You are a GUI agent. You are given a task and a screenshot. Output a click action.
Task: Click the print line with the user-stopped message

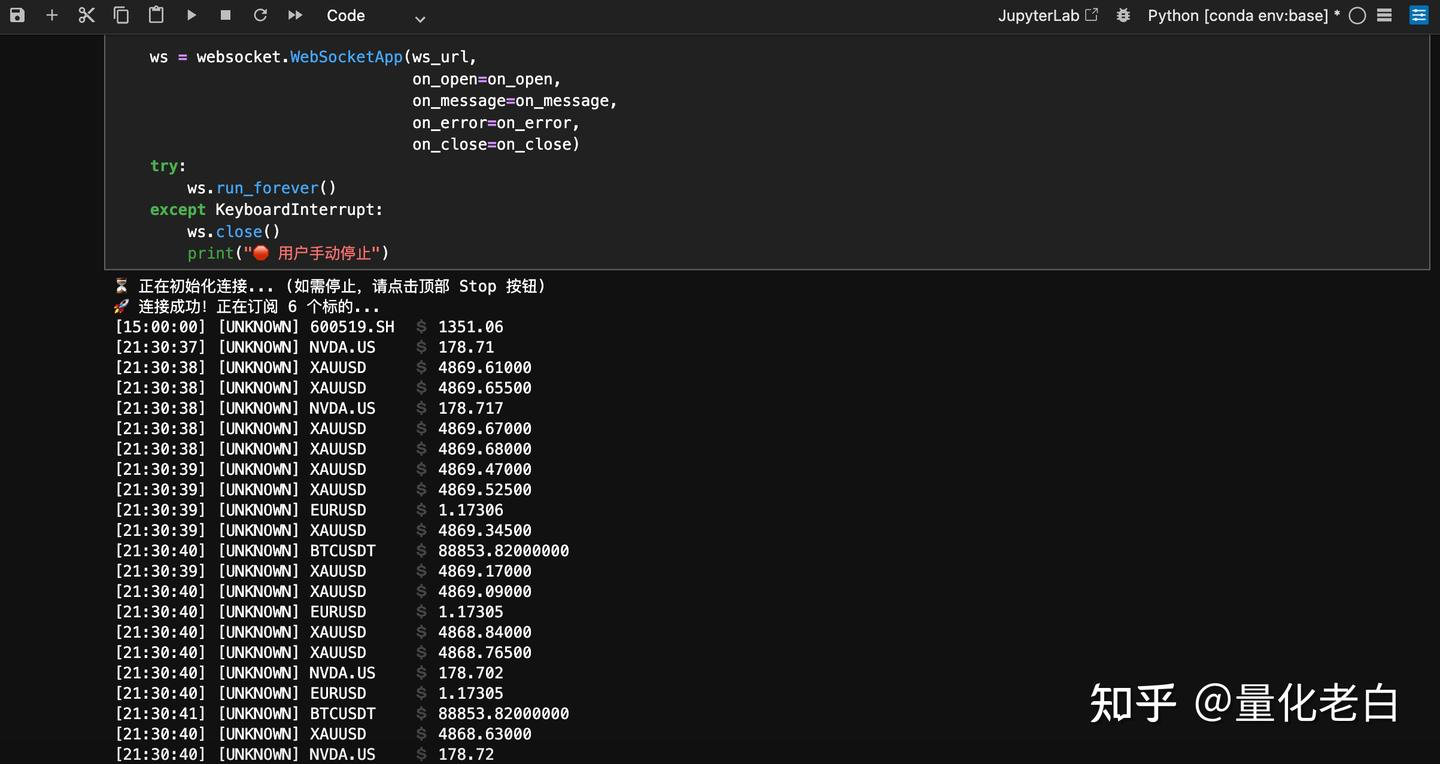288,254
